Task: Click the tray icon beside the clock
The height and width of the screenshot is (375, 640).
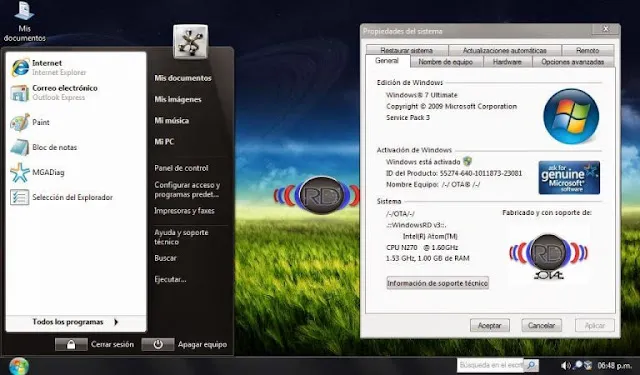Action: coord(588,365)
